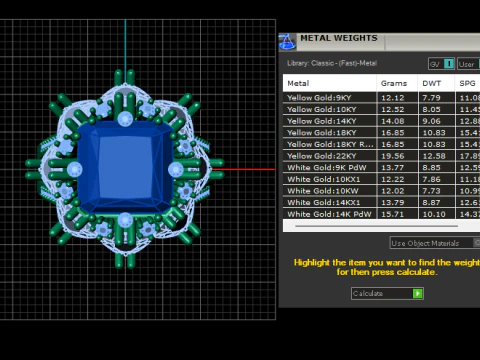The height and width of the screenshot is (360, 480).
Task: Toggle the User switch
Action: tap(469, 64)
